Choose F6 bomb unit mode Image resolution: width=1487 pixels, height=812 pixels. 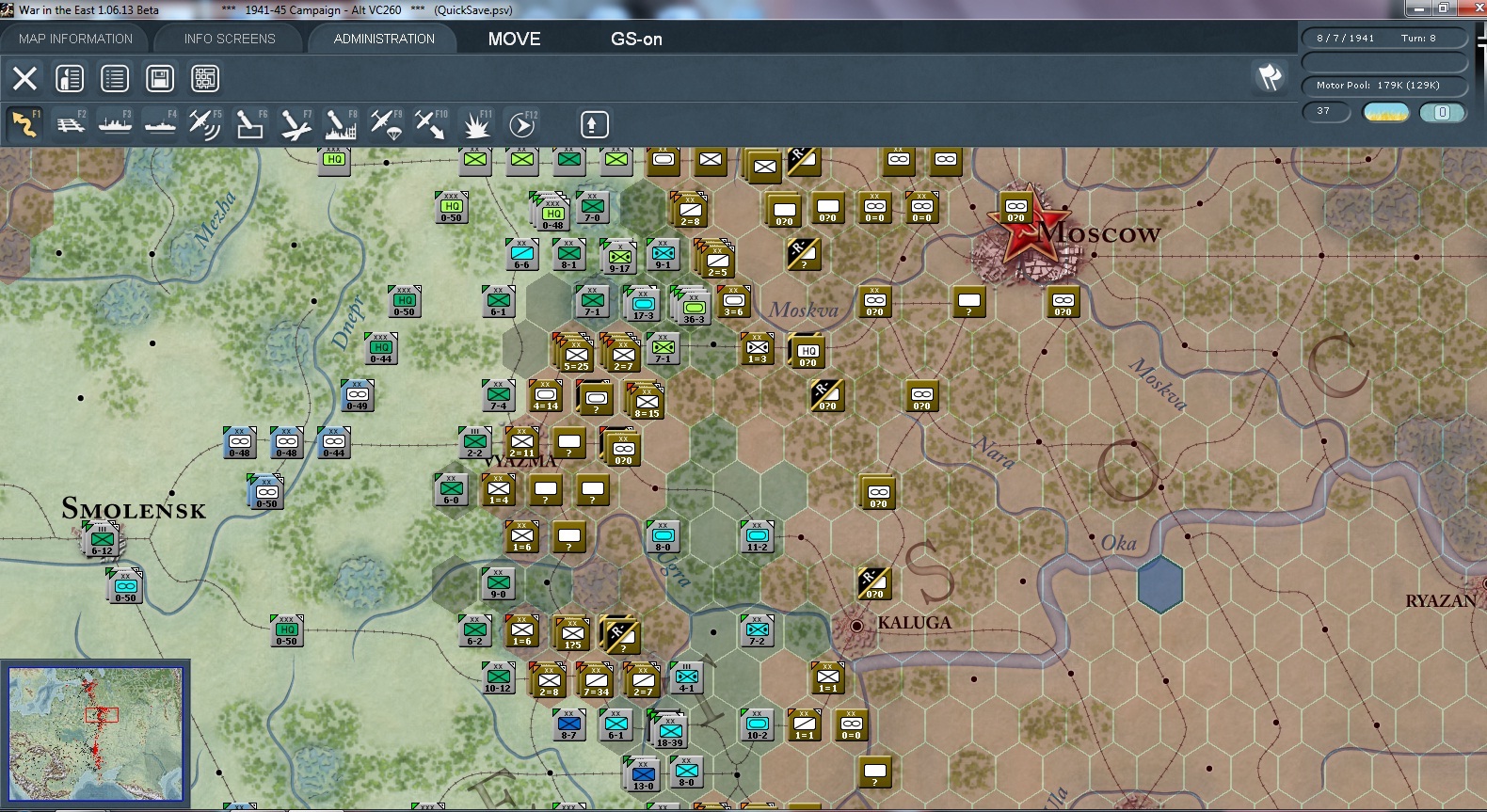(x=250, y=124)
